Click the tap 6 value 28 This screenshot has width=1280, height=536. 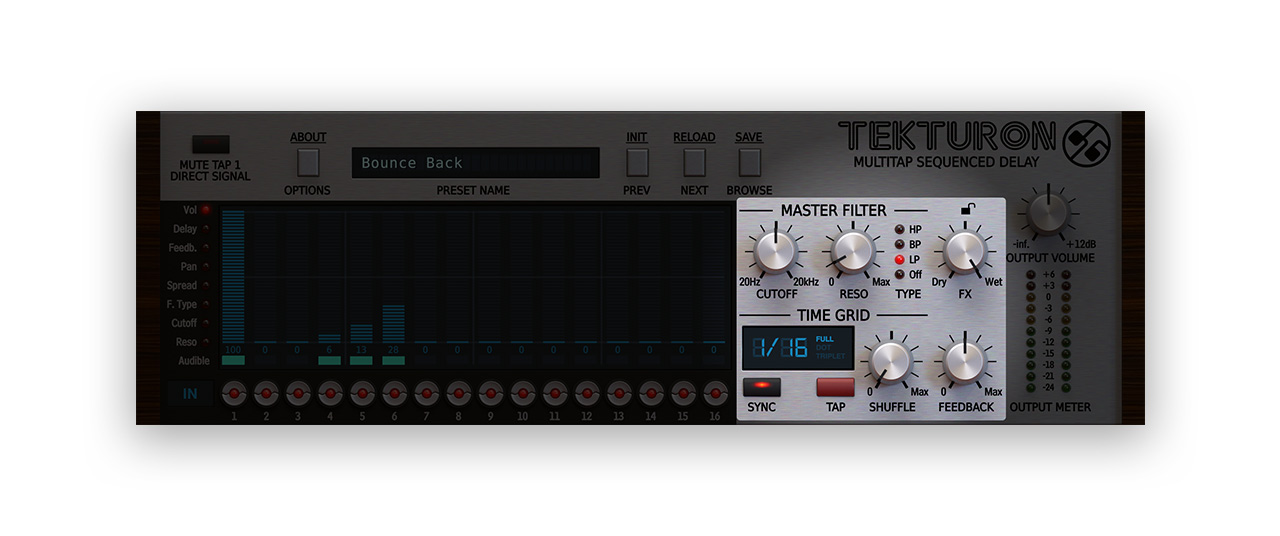click(393, 350)
